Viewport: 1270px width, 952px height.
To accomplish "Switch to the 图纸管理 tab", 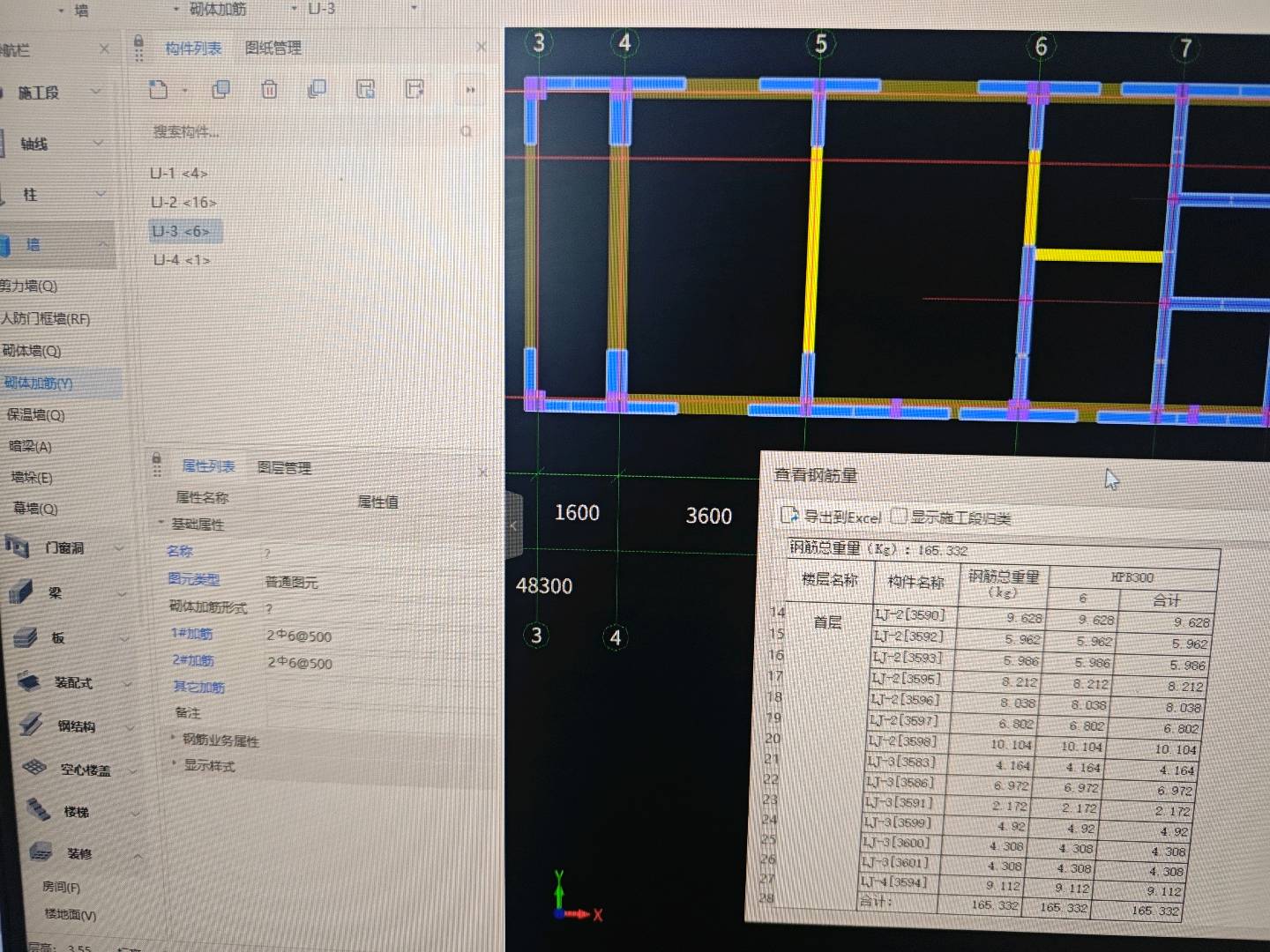I will pyautogui.click(x=273, y=48).
